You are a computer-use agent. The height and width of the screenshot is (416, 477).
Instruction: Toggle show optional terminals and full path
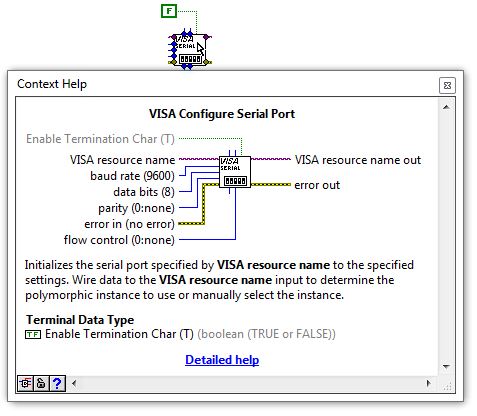coord(25,384)
